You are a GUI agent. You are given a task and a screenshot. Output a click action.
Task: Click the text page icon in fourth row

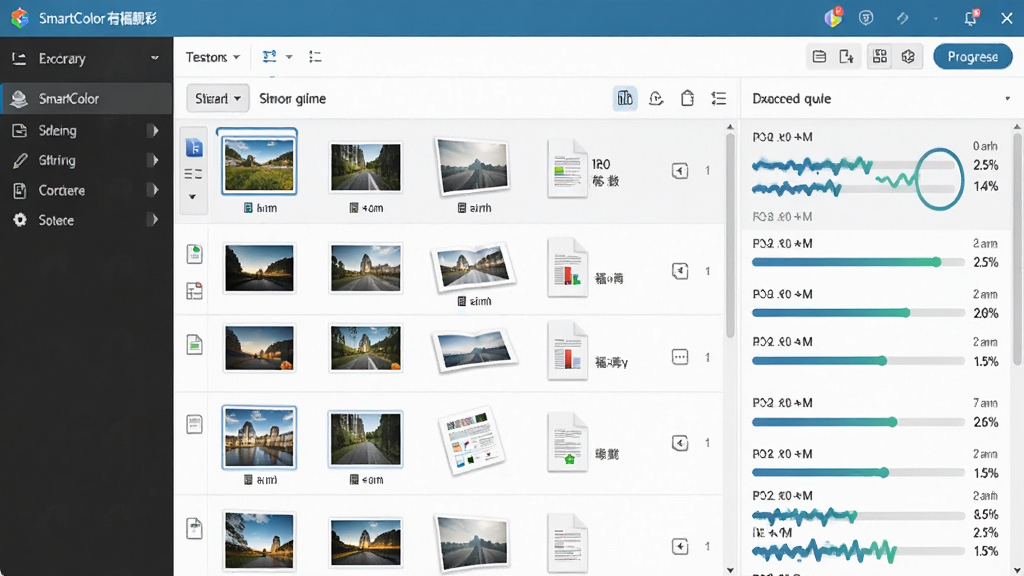(x=194, y=424)
